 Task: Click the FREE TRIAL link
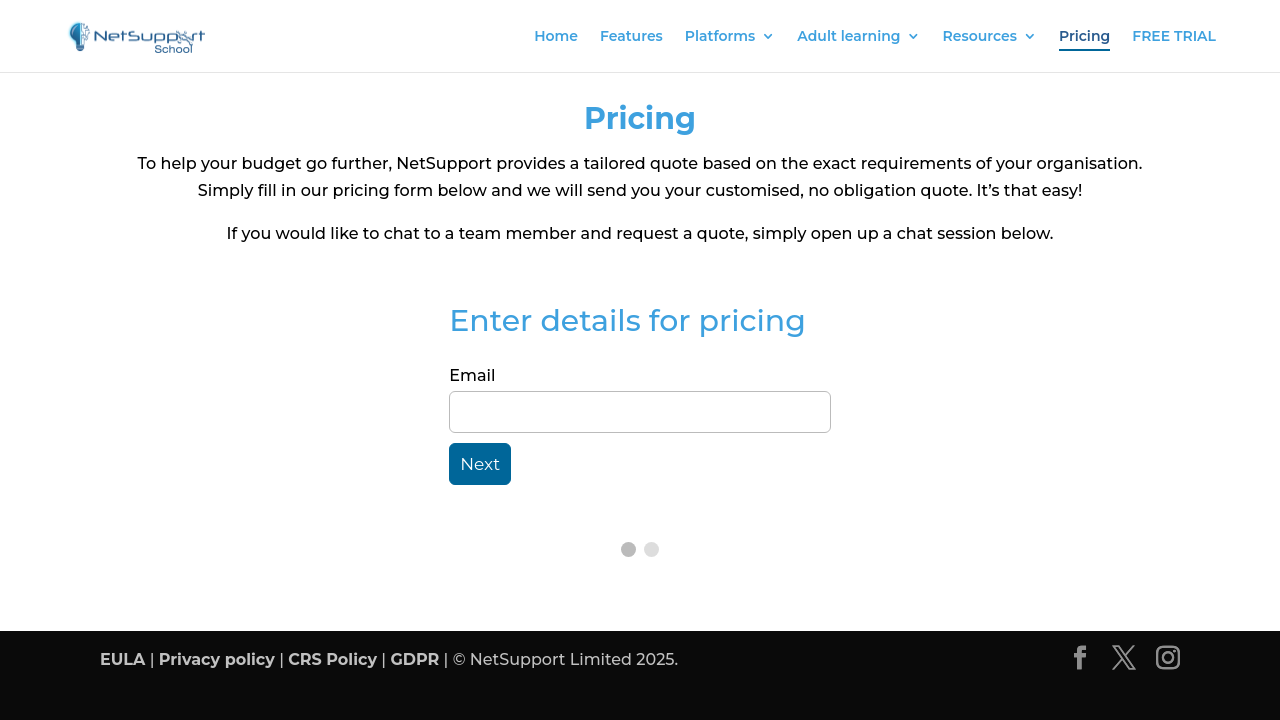pyautogui.click(x=1174, y=36)
